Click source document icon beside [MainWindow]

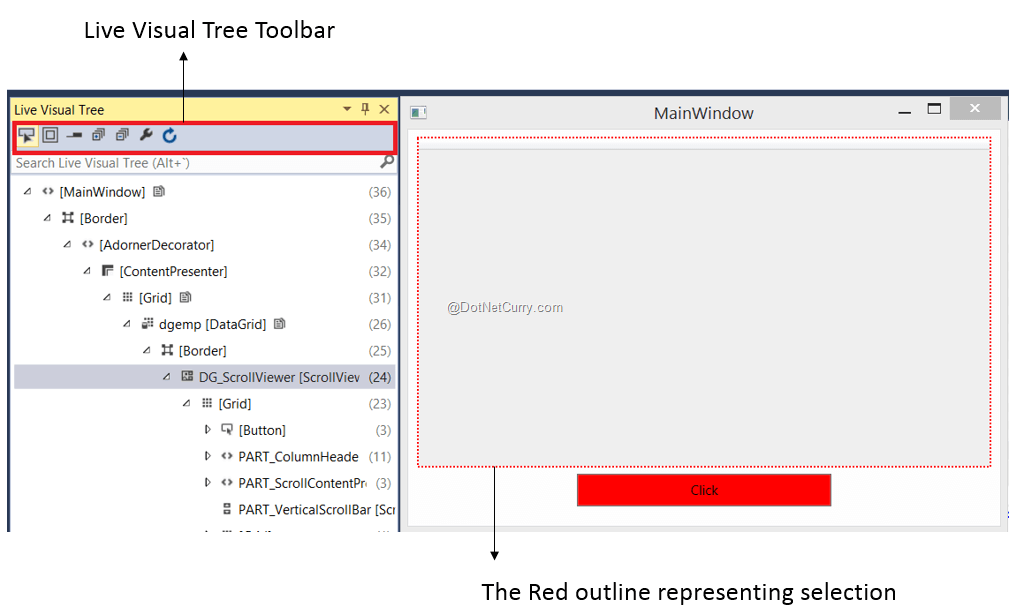pyautogui.click(x=159, y=191)
